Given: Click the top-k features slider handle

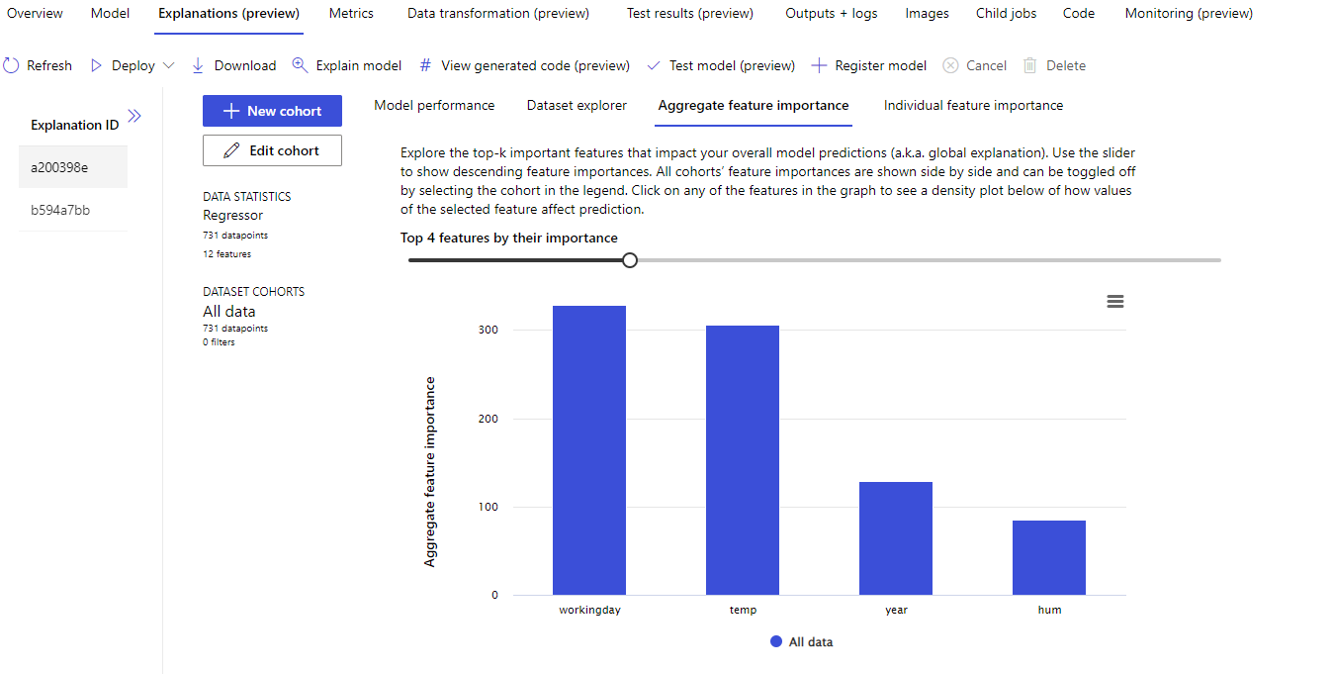Looking at the screenshot, I should pyautogui.click(x=629, y=260).
